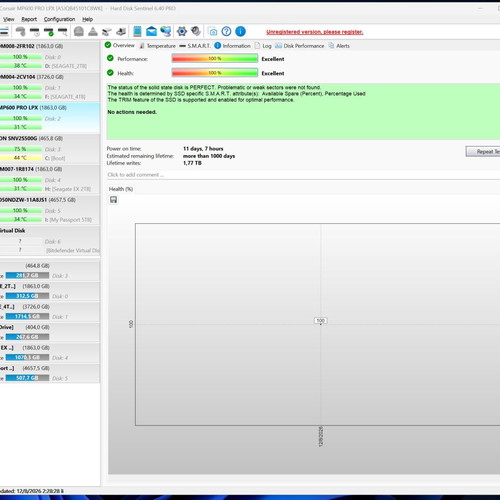This screenshot has width=500, height=500.
Task: Select the SNV2S500G disk at 75% health
Action: click(50, 149)
